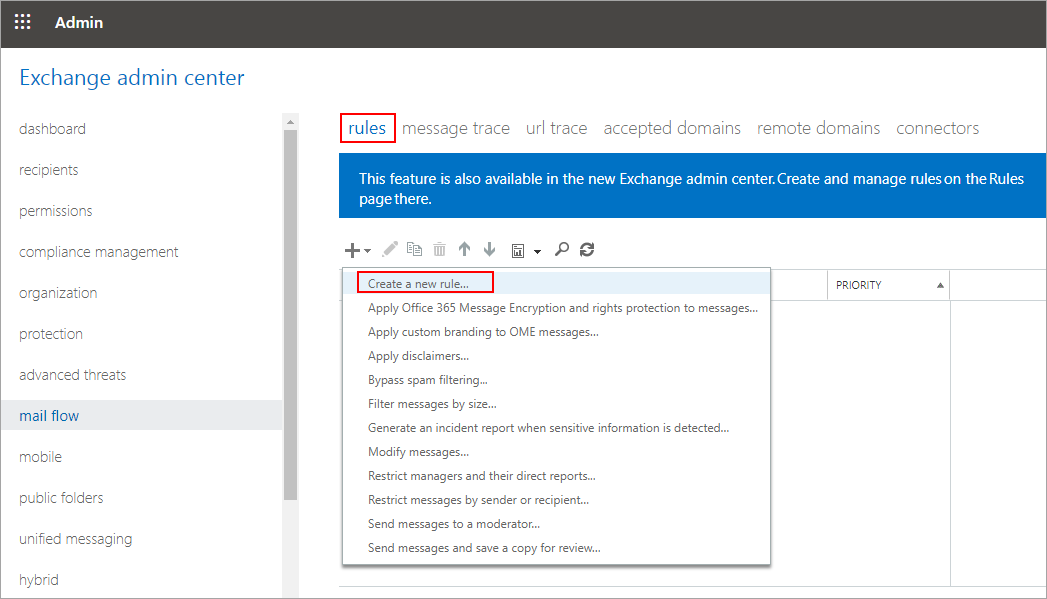Go to recipients in left navigation
The image size is (1047, 599).
pos(49,170)
